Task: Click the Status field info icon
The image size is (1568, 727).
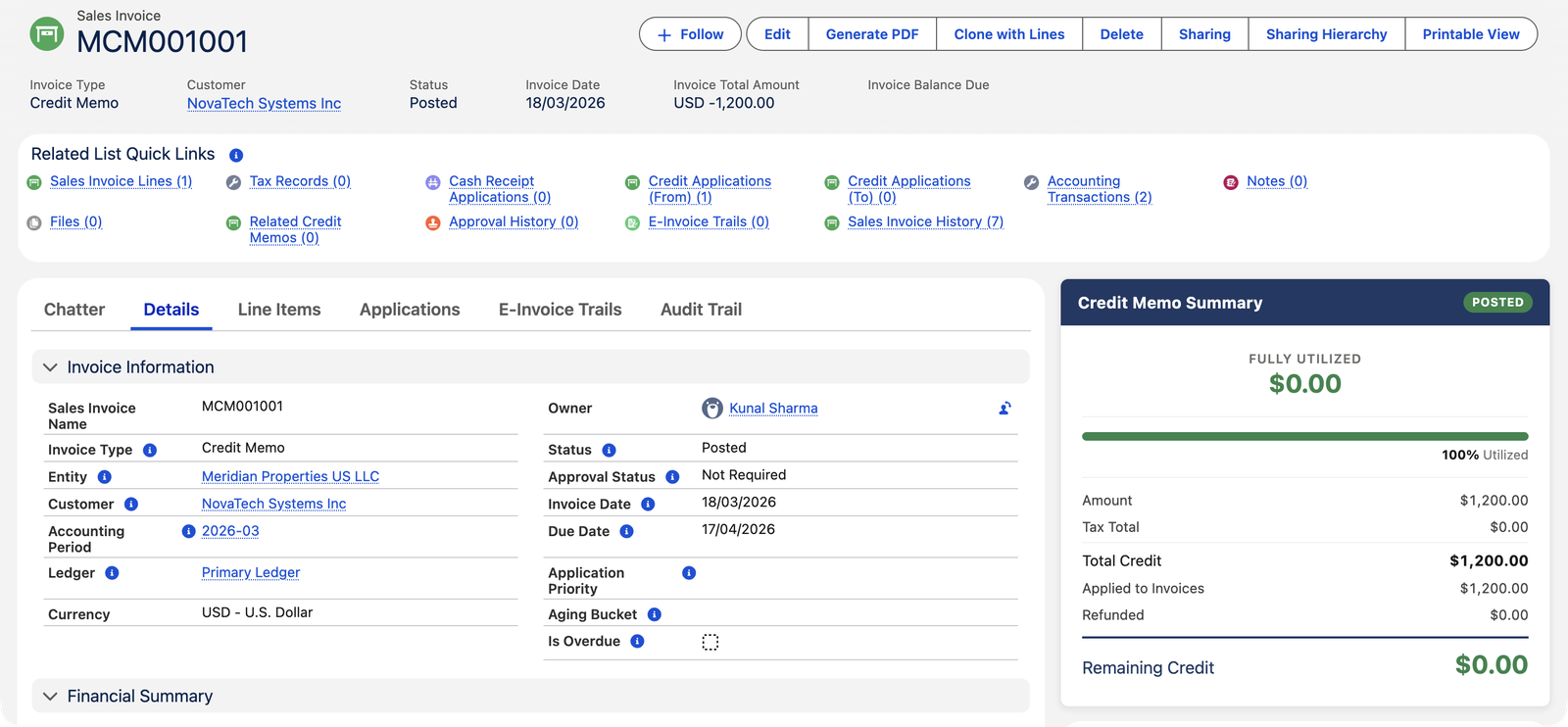Action: click(610, 450)
